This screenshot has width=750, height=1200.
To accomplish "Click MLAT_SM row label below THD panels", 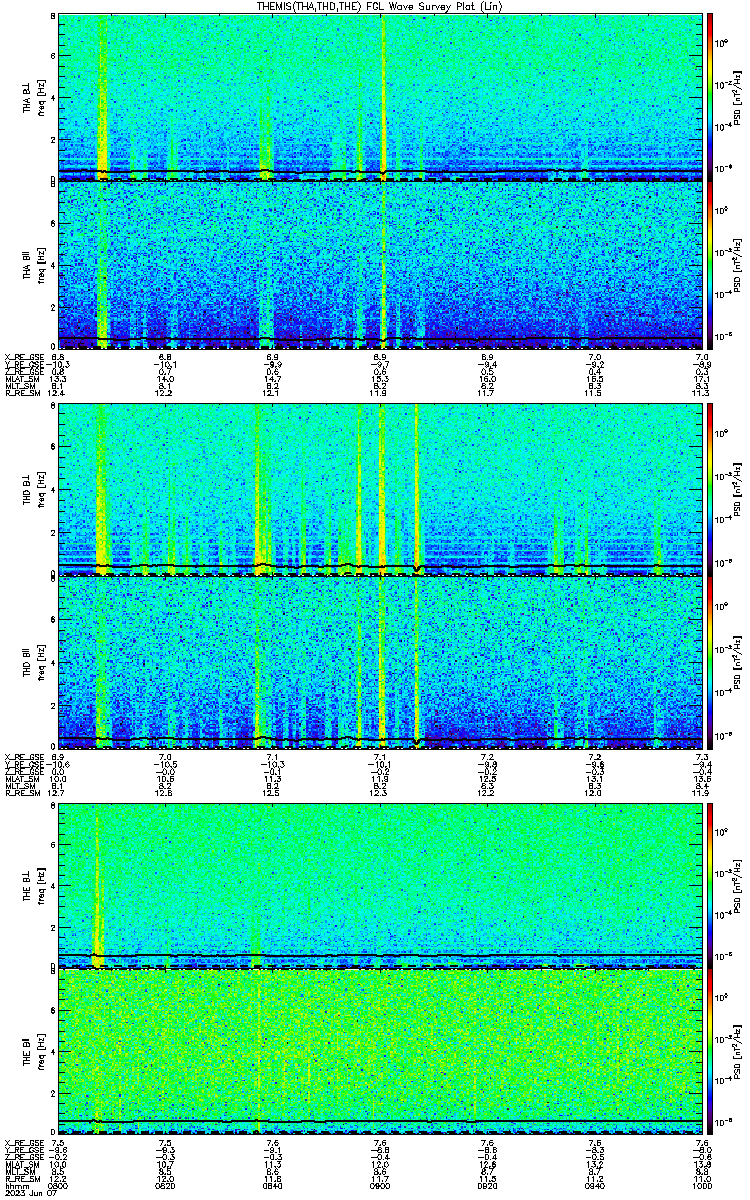I will coord(20,779).
